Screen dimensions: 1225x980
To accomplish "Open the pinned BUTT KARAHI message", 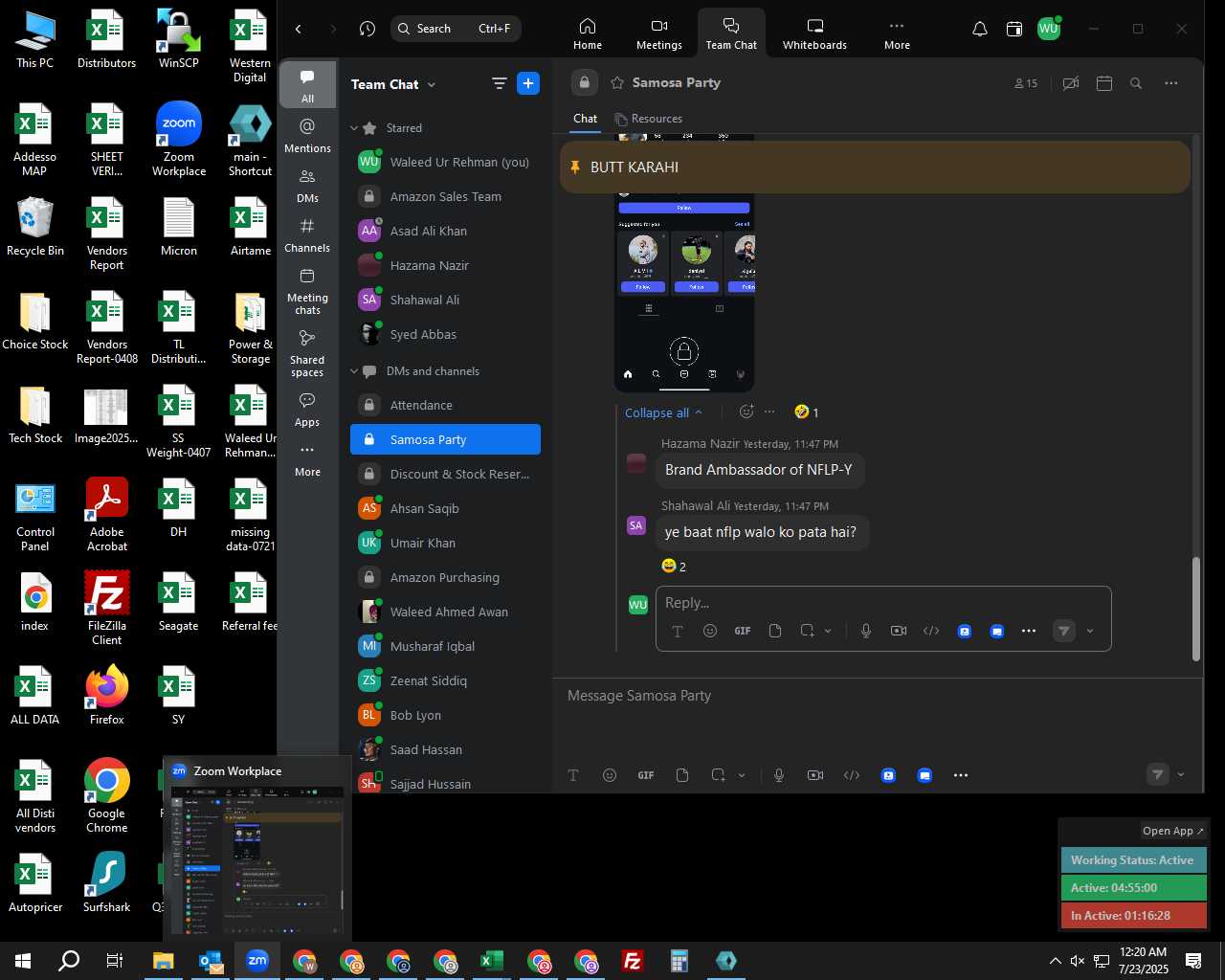I will [875, 167].
